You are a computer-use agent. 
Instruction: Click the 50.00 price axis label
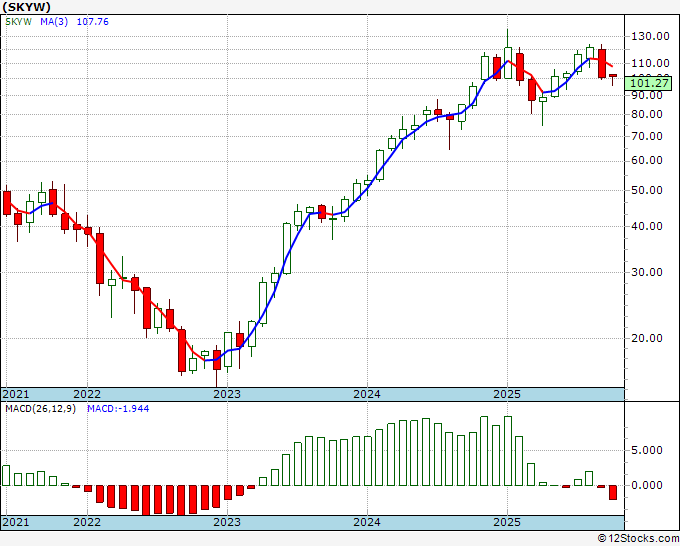coord(647,190)
